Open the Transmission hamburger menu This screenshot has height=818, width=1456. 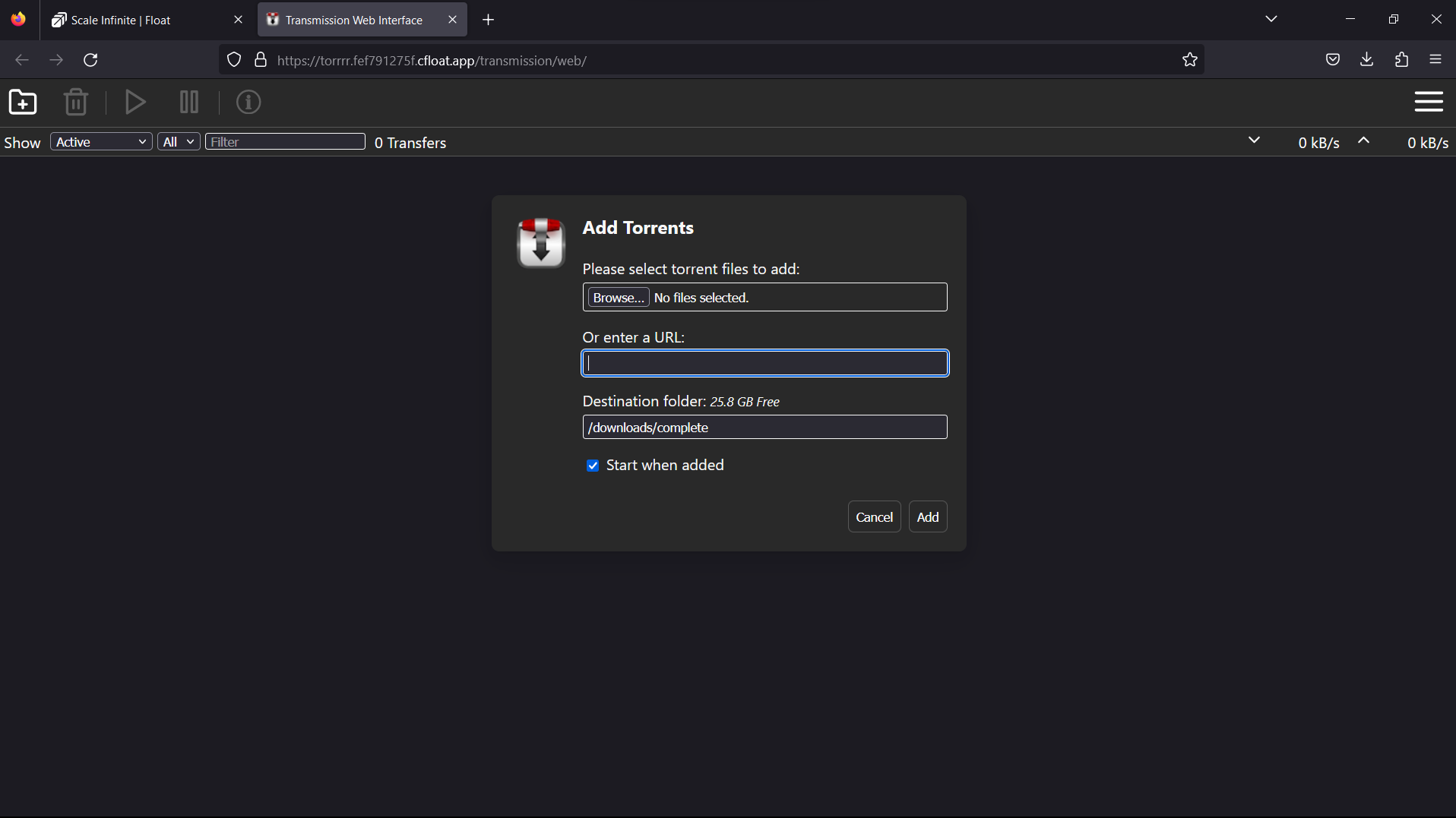coord(1429,102)
